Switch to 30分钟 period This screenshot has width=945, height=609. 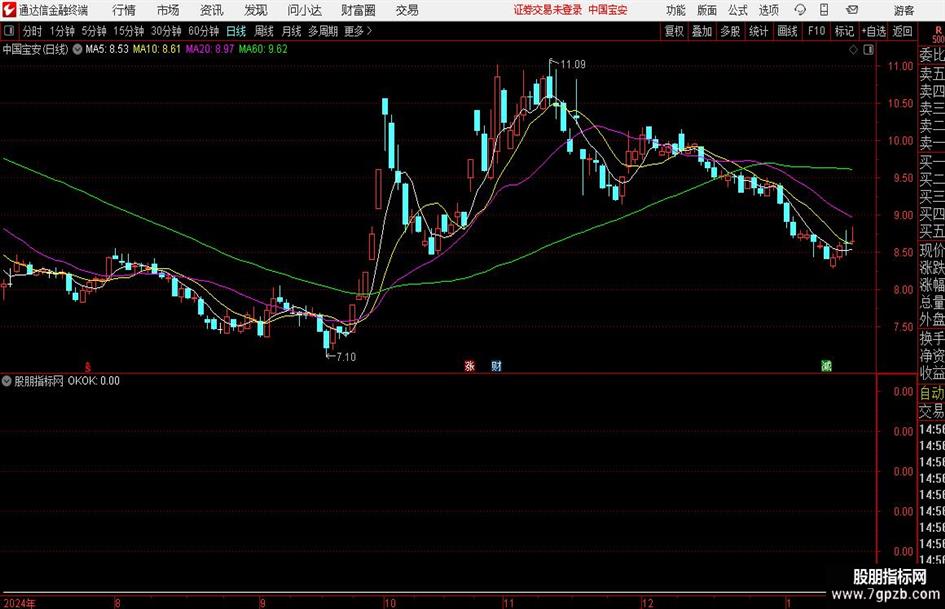pyautogui.click(x=166, y=31)
